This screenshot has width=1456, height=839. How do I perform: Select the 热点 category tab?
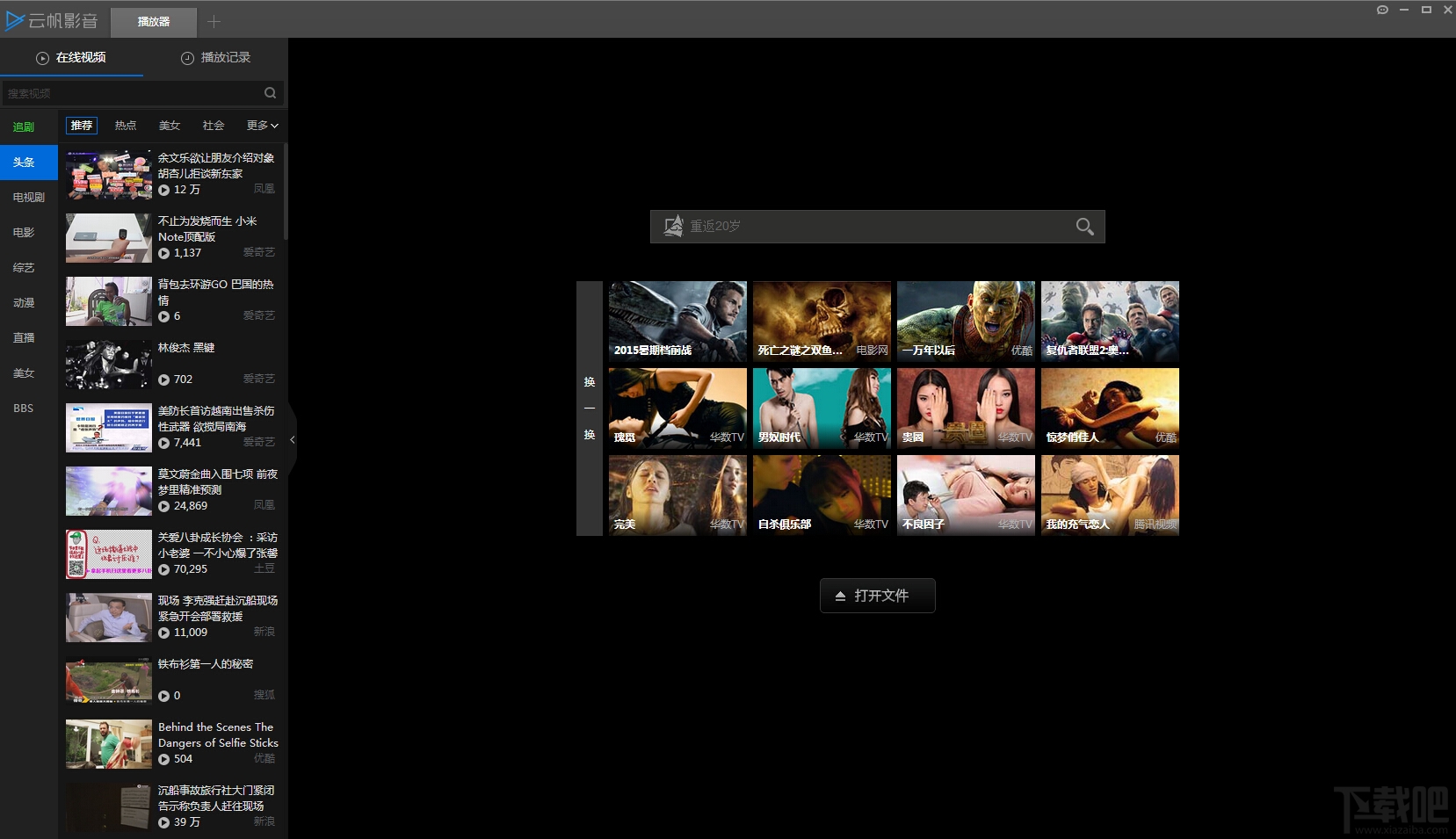click(x=126, y=126)
